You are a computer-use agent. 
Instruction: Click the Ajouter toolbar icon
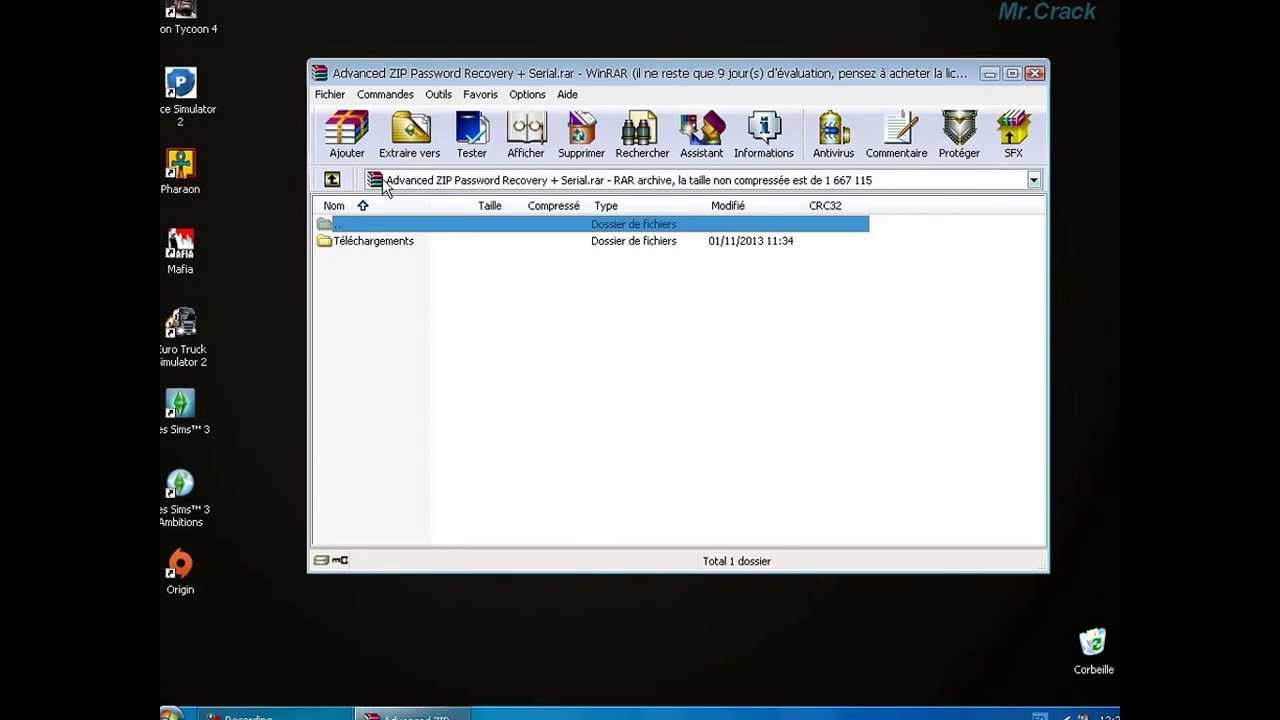347,135
